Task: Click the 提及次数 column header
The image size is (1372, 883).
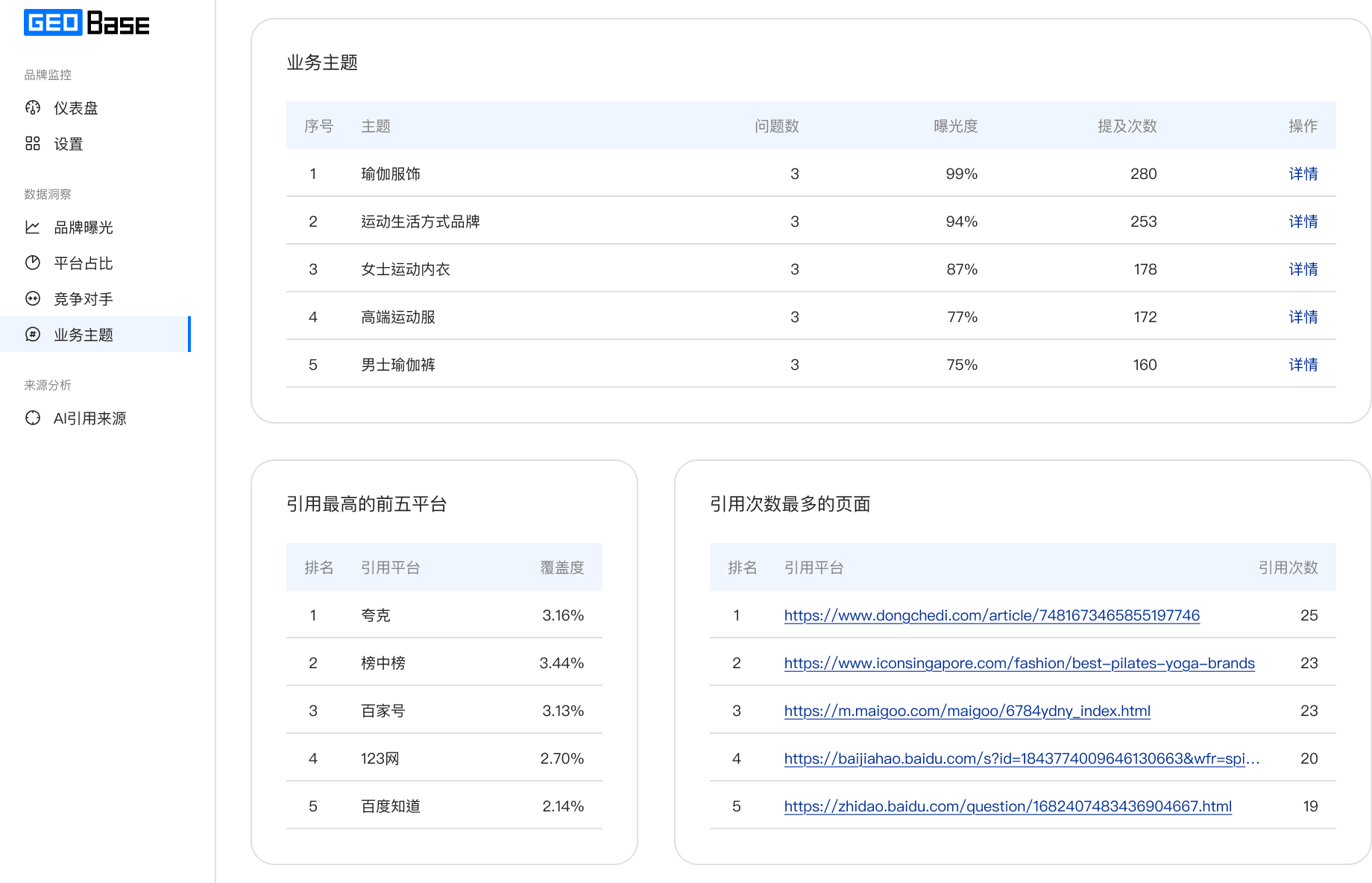Action: [x=1127, y=126]
